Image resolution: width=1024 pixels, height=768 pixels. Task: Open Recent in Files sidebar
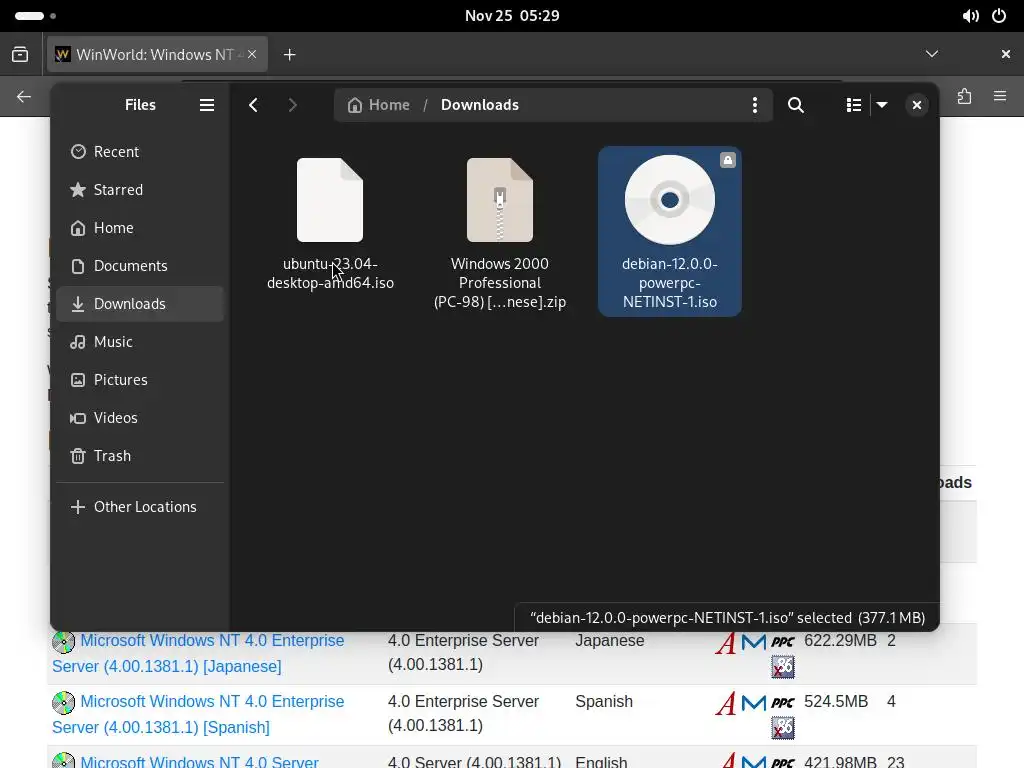pos(140,152)
